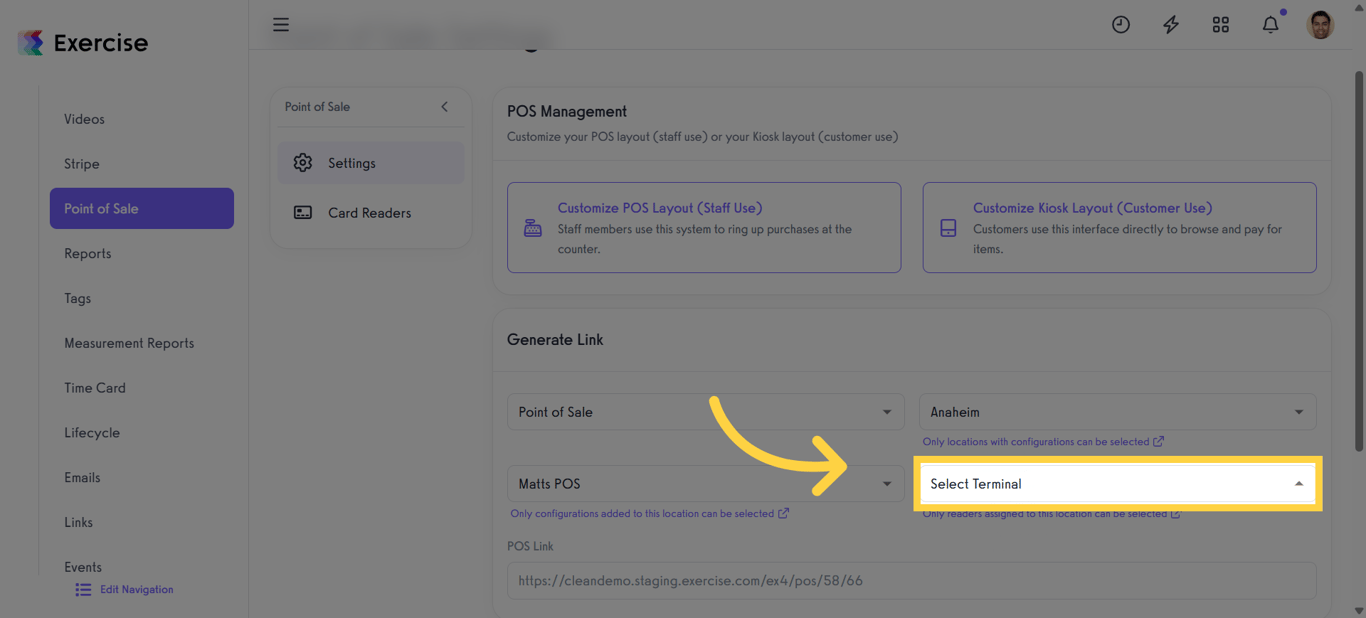Viewport: 1366px width, 618px height.
Task: Check the notifications bell
Action: click(1270, 25)
